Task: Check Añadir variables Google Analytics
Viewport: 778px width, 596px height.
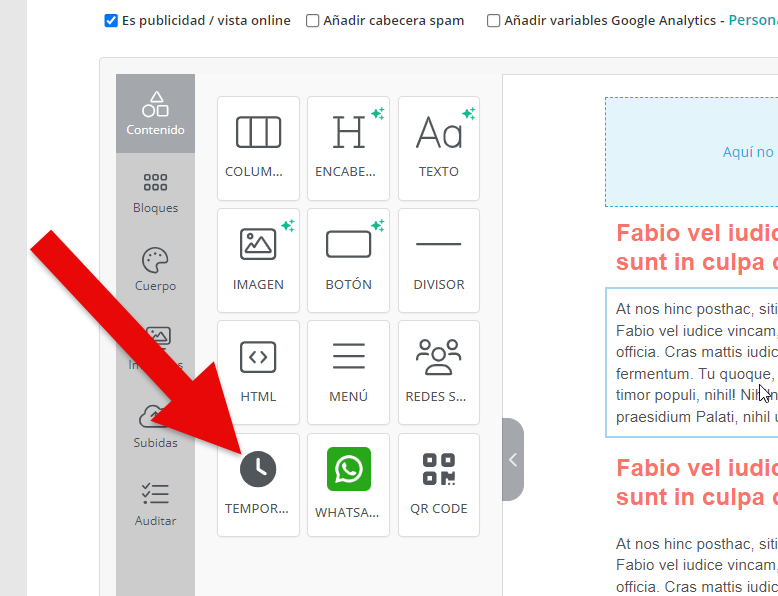Action: point(494,21)
